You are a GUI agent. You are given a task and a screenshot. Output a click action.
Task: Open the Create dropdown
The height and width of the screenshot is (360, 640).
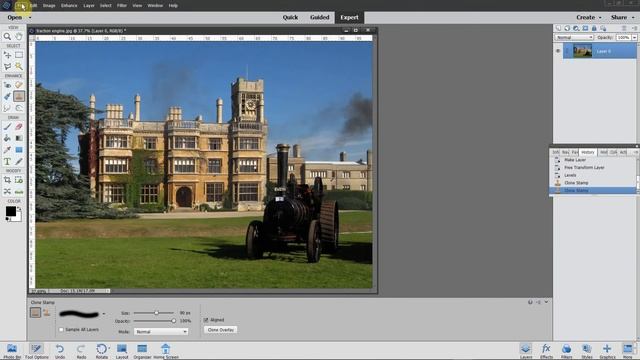589,18
